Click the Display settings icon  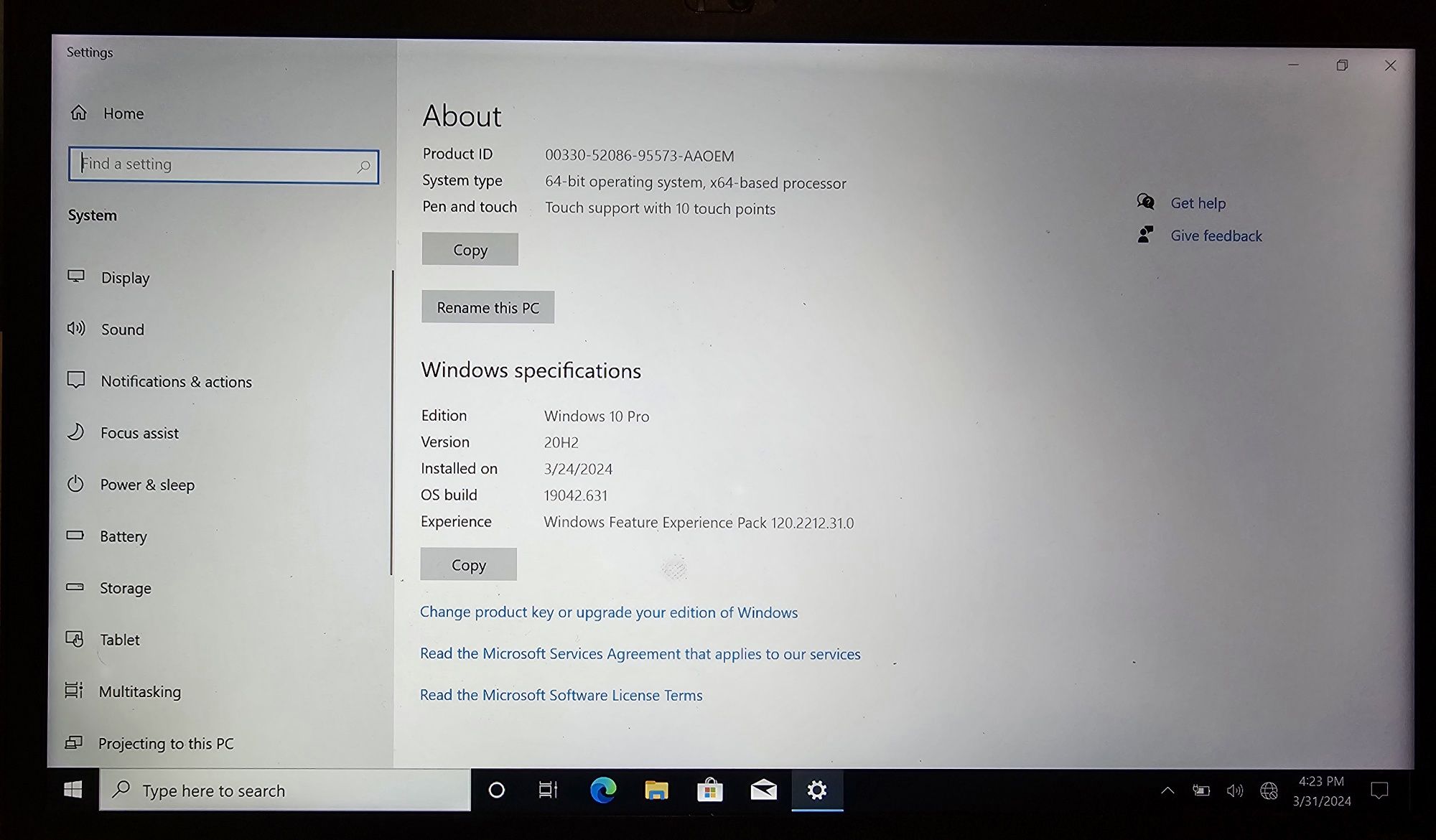pyautogui.click(x=80, y=277)
